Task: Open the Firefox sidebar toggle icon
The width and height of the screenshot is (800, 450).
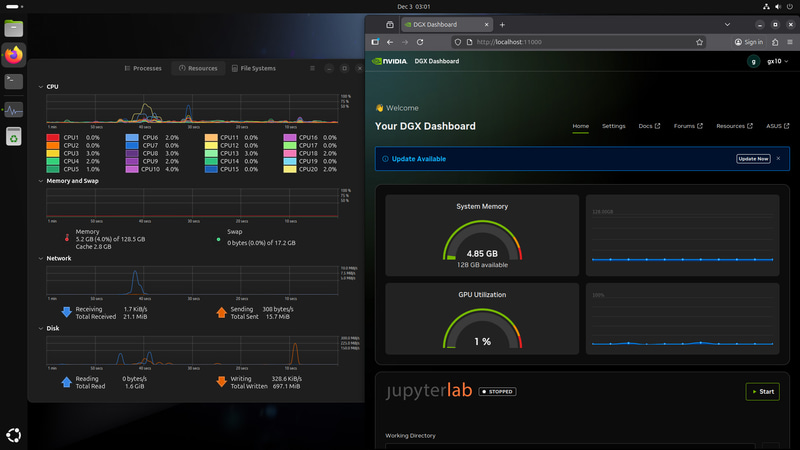Action: pyautogui.click(x=375, y=42)
